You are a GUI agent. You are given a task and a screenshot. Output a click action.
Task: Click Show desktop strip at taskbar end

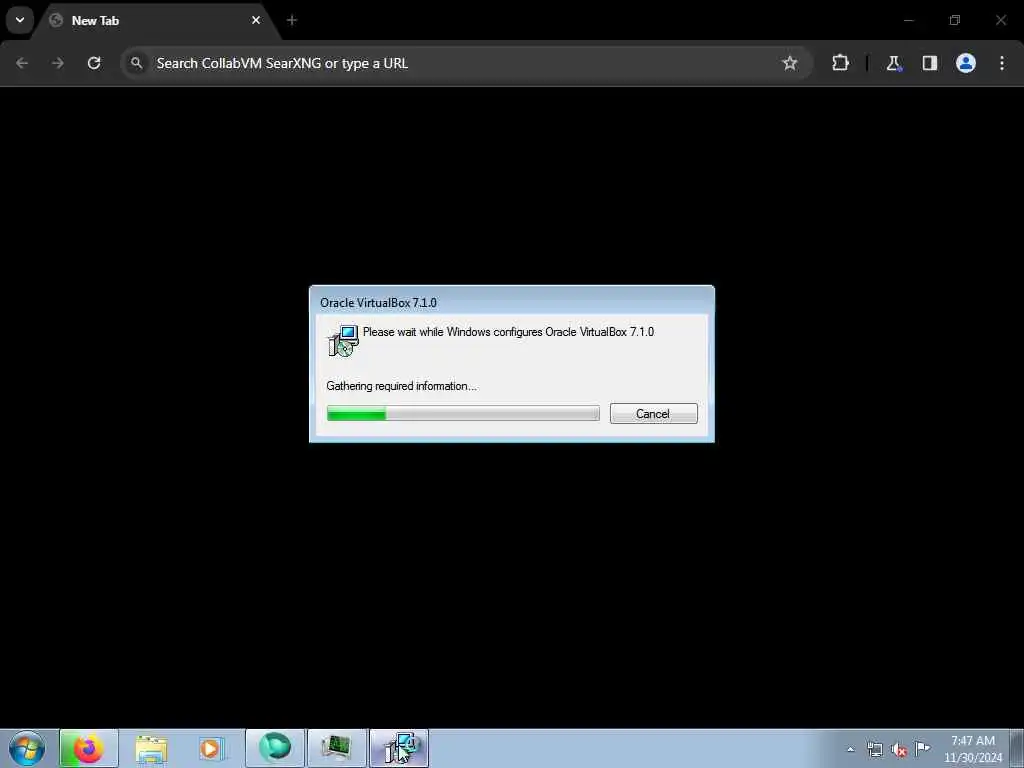point(1017,748)
